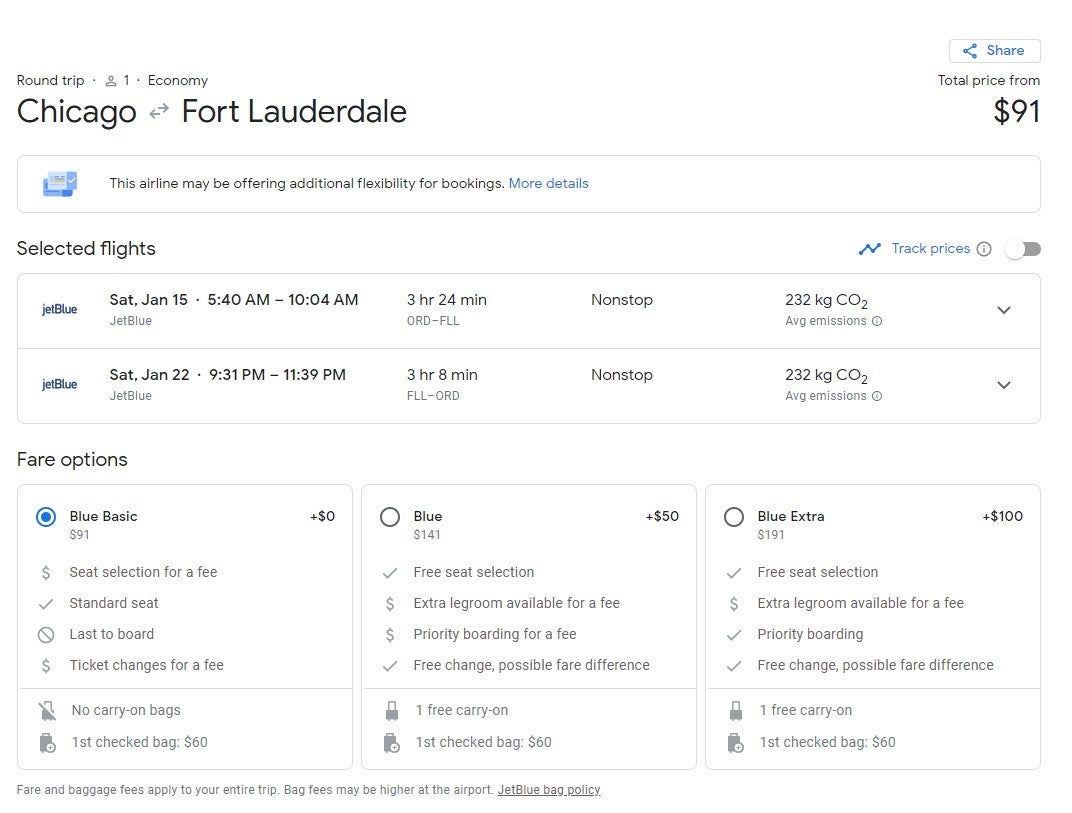Click the JetBlue logo on return flight
1072x813 pixels.
[x=59, y=385]
